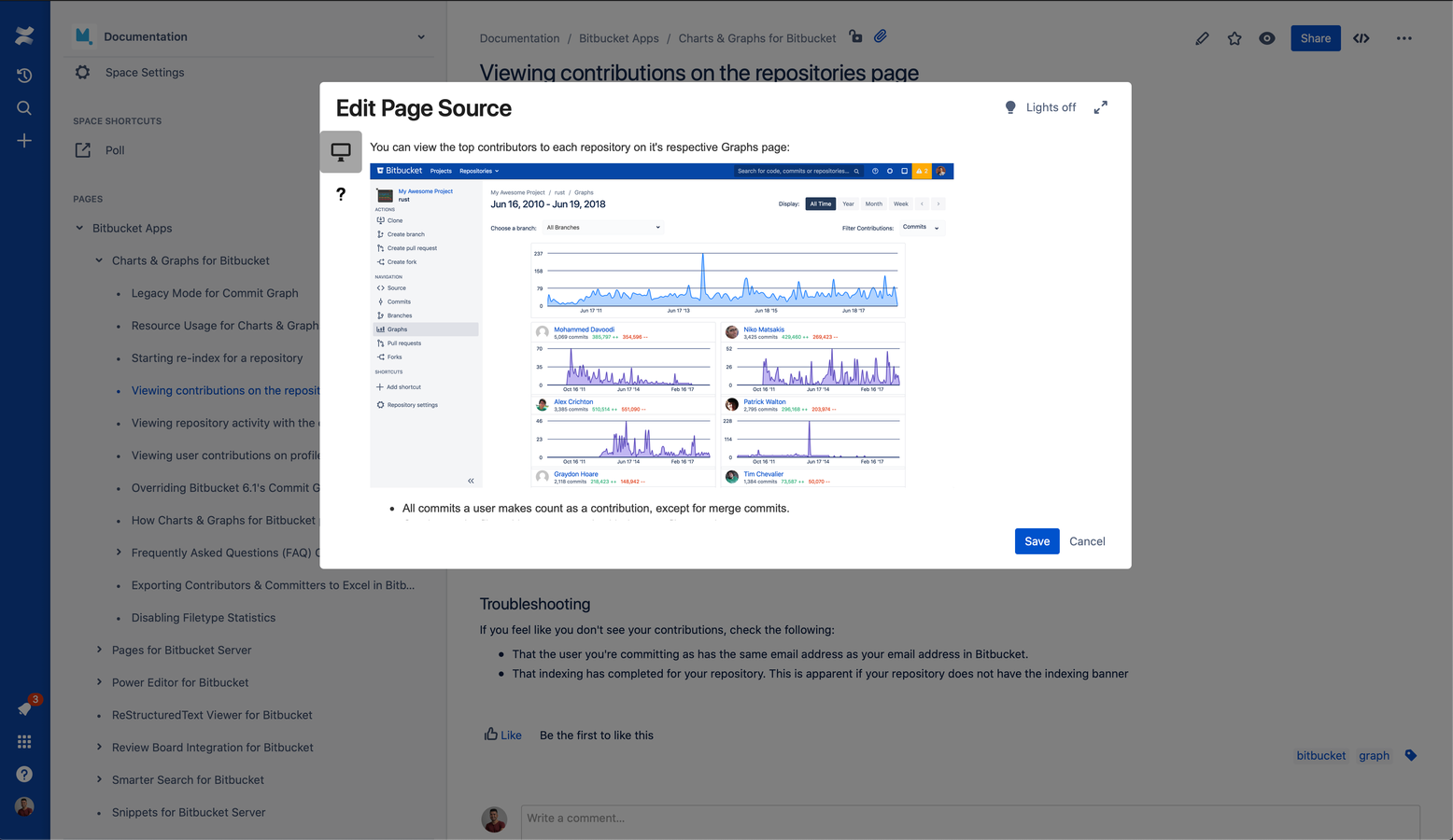Open How Charts & Graphs for Bitbucket page
Screen dimensions: 1453x840
pyautogui.click(x=225, y=520)
